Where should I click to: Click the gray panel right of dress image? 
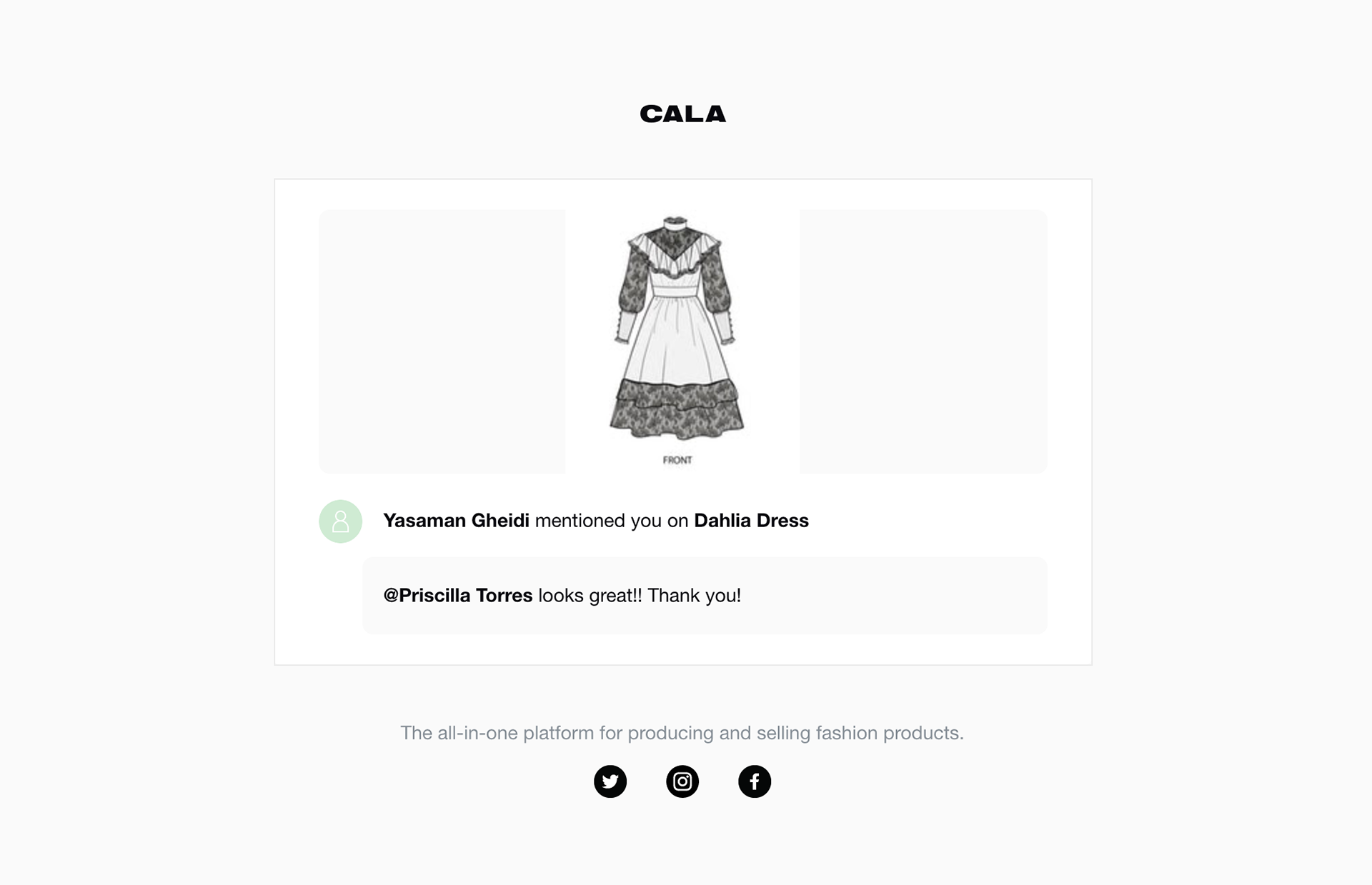[923, 341]
